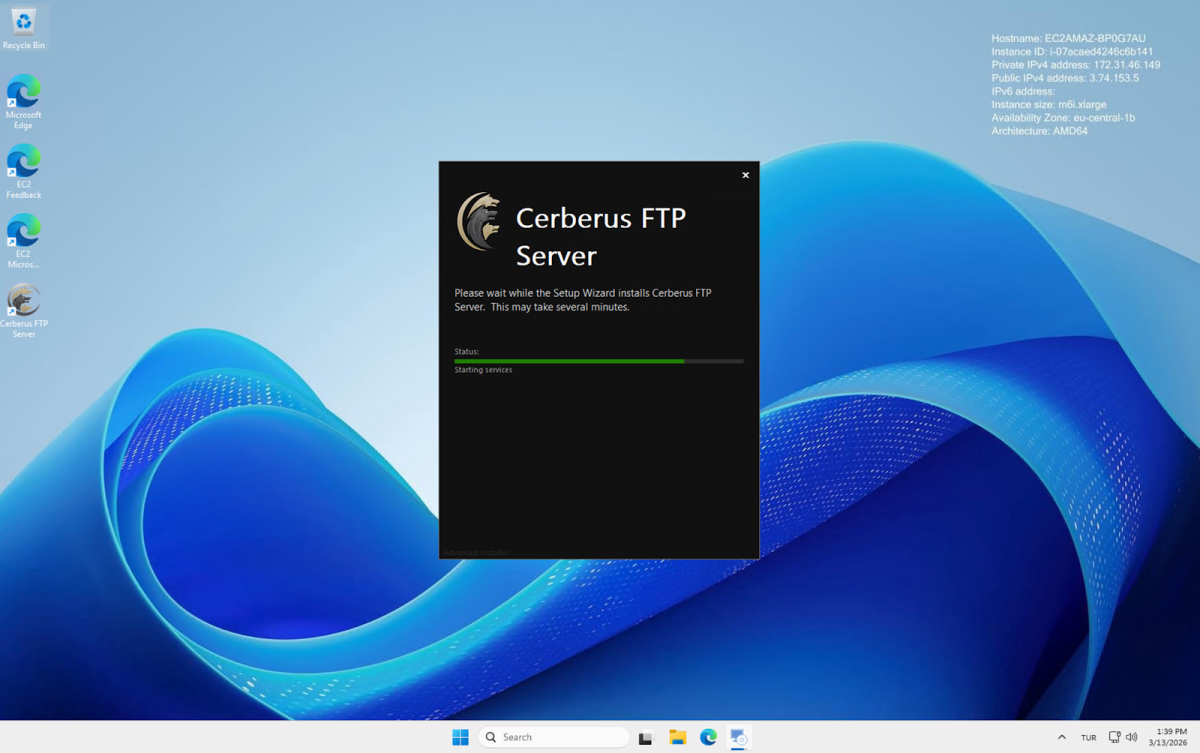Select the EC2 Microsoft desktop shortcut
The height and width of the screenshot is (753, 1200).
point(23,241)
